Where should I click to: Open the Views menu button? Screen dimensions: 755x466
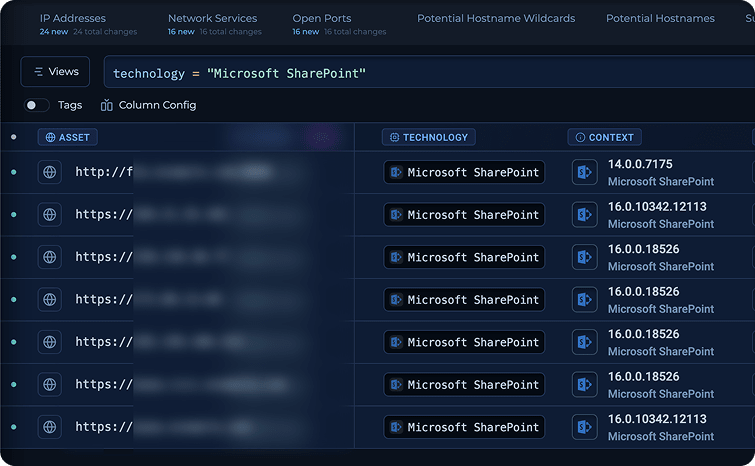(x=55, y=72)
